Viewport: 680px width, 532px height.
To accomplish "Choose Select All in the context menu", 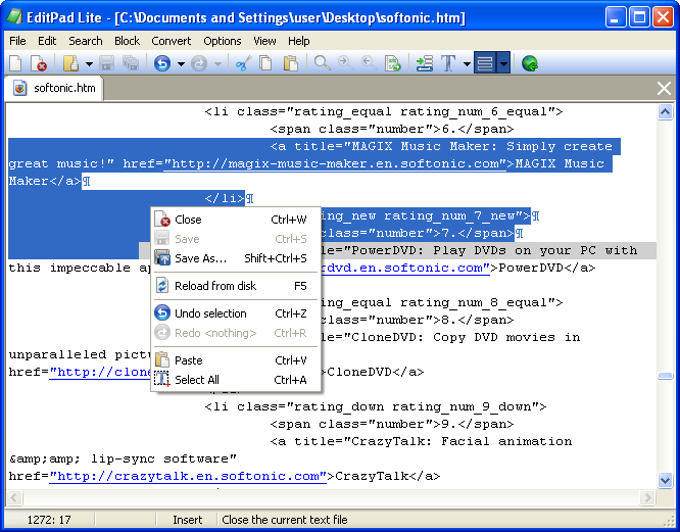I will coord(235,380).
